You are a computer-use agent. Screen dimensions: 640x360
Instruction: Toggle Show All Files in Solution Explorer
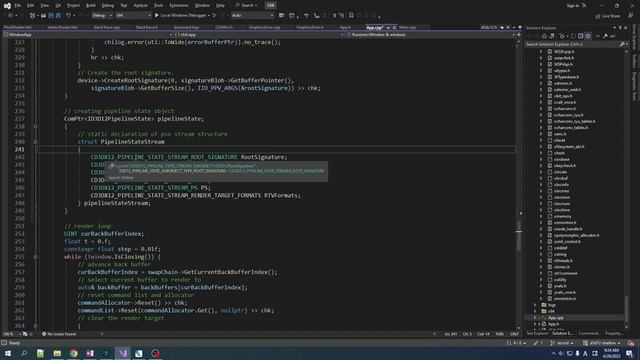coord(588,36)
